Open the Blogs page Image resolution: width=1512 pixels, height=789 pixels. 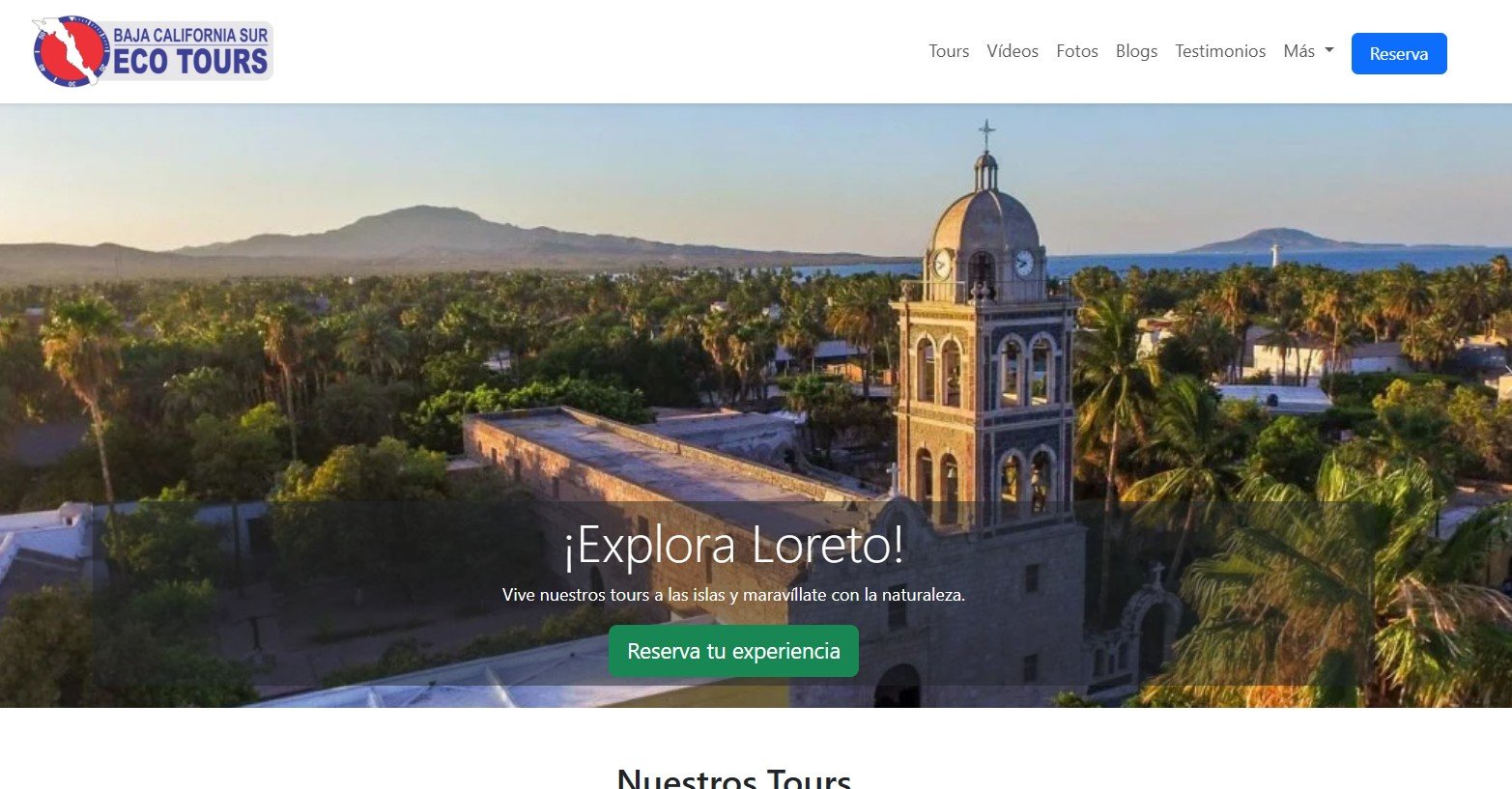[1135, 51]
